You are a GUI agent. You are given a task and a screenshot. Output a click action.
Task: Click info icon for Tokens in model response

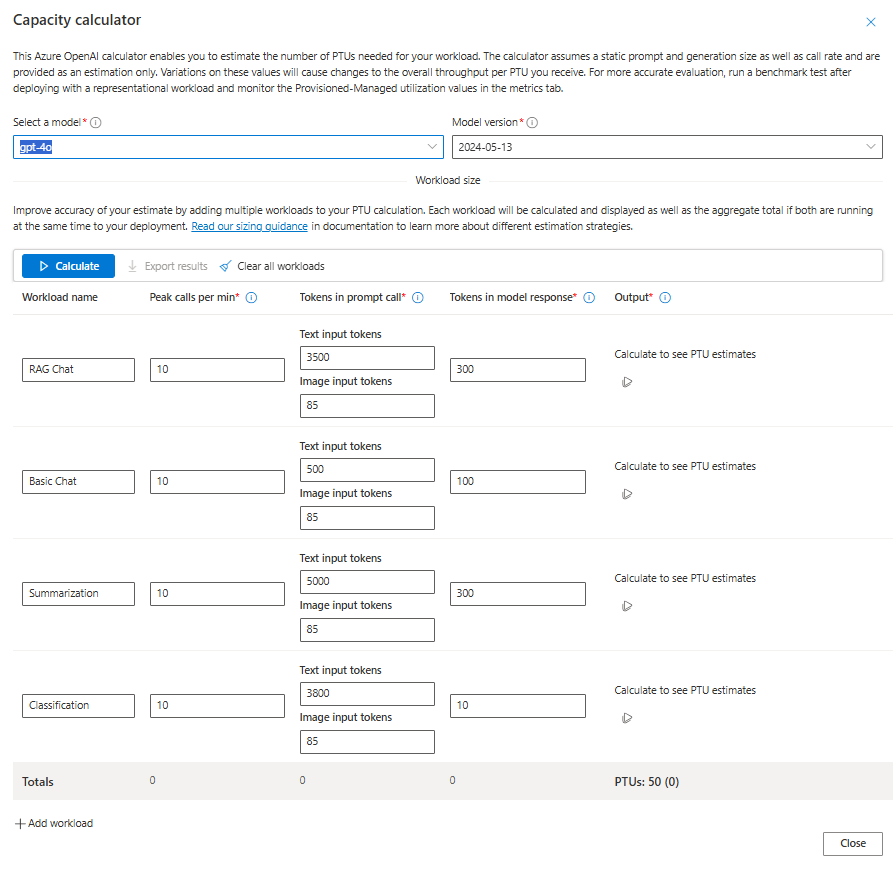point(589,297)
